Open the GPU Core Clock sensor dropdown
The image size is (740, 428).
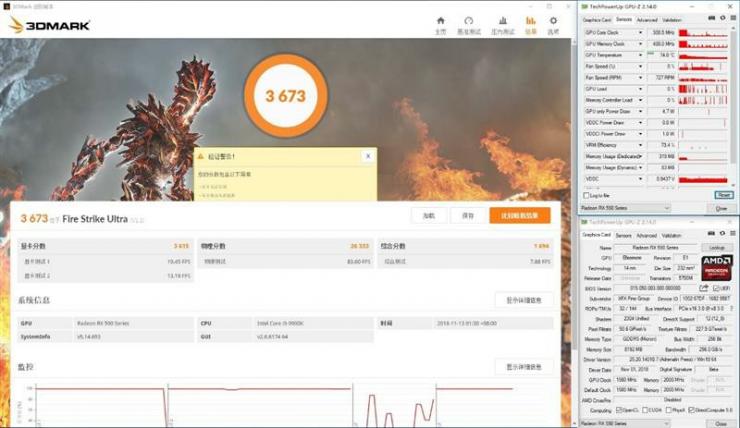[x=640, y=33]
